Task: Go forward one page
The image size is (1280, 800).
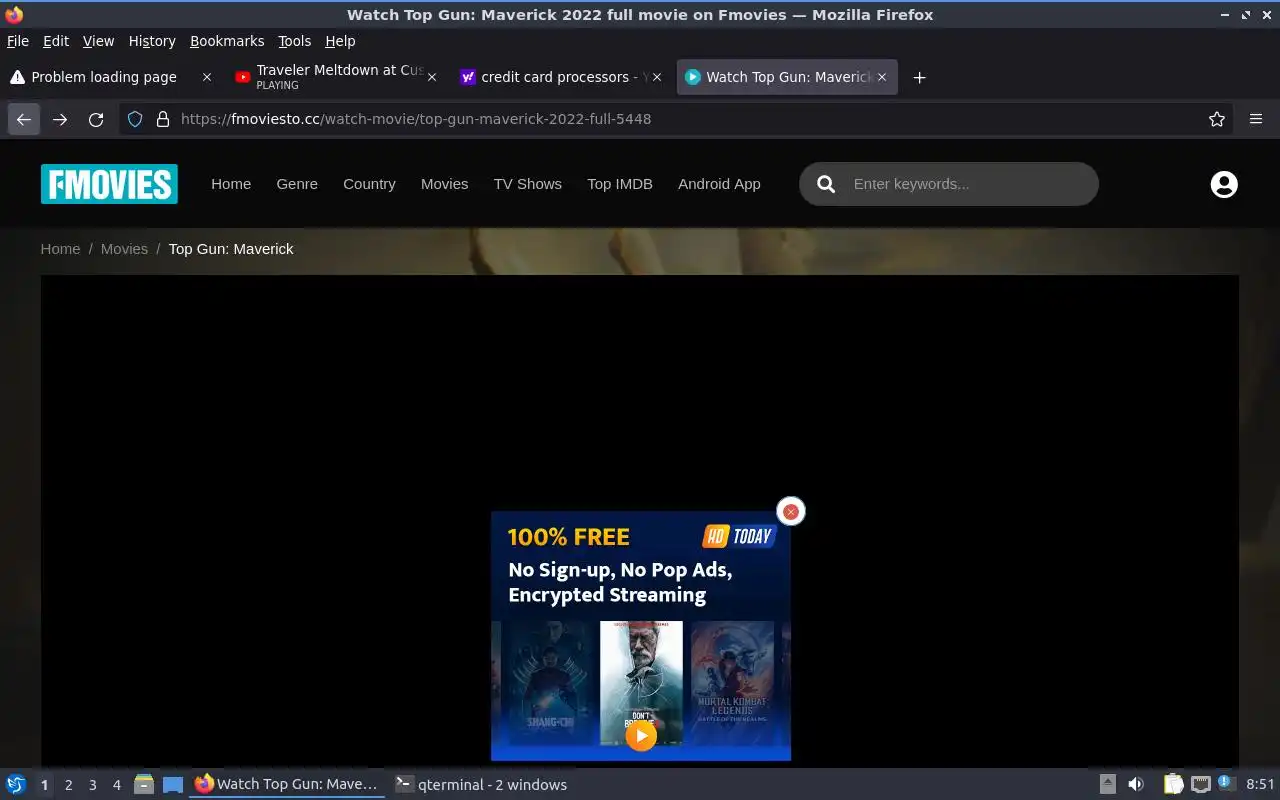Action: [x=60, y=119]
